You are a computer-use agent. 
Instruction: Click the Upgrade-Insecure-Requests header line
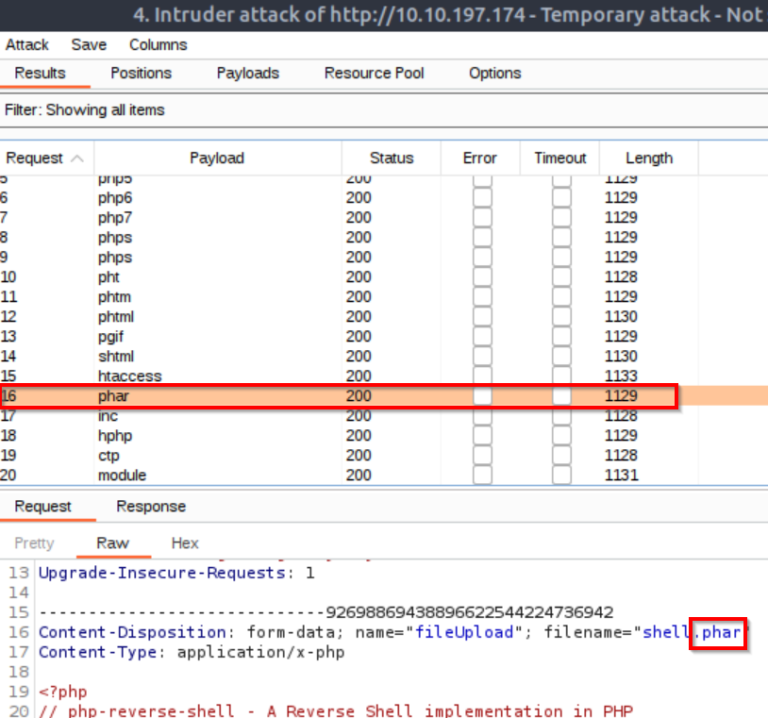176,573
